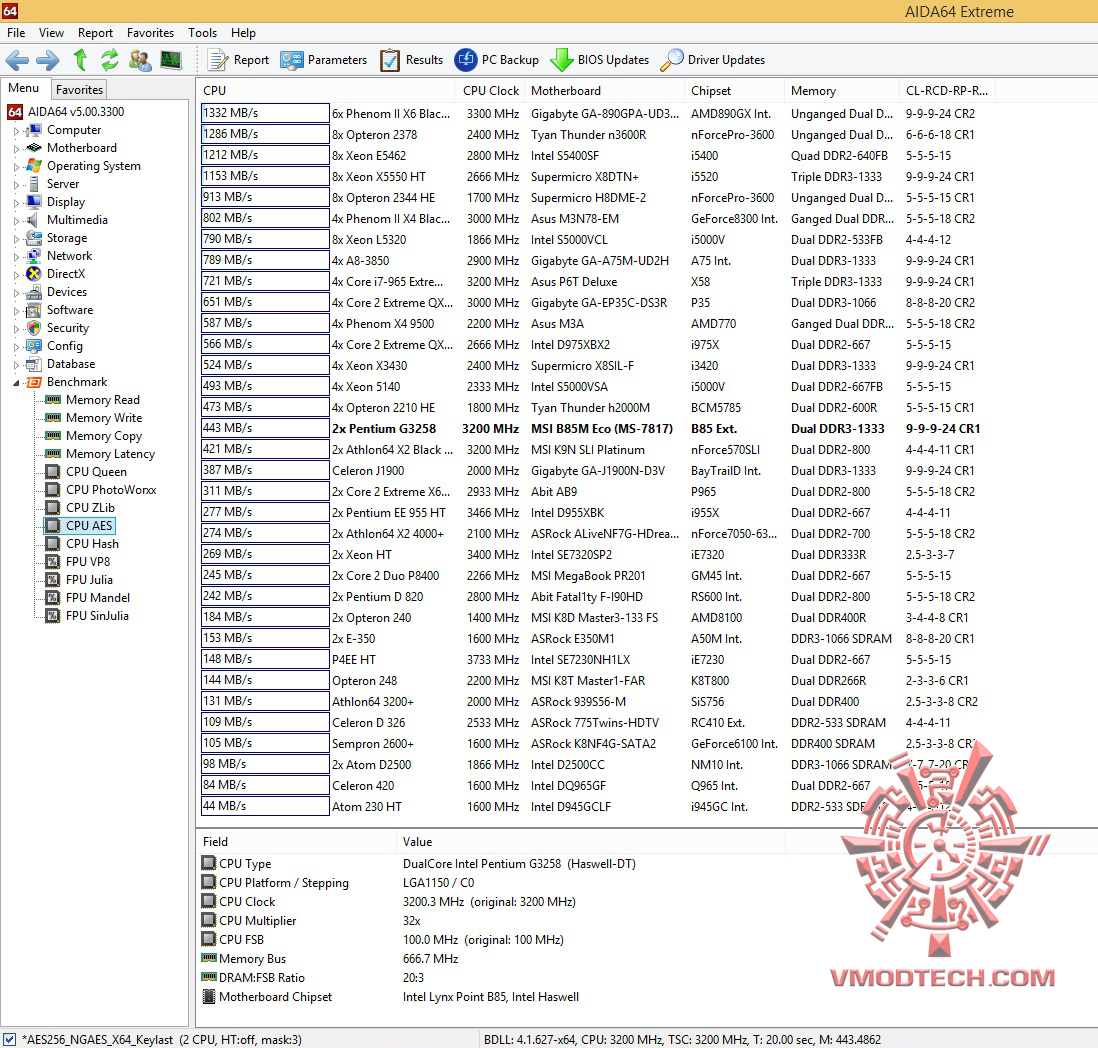Viewport: 1098px width, 1048px height.
Task: Open the Memory Copy benchmark
Action: tap(104, 436)
